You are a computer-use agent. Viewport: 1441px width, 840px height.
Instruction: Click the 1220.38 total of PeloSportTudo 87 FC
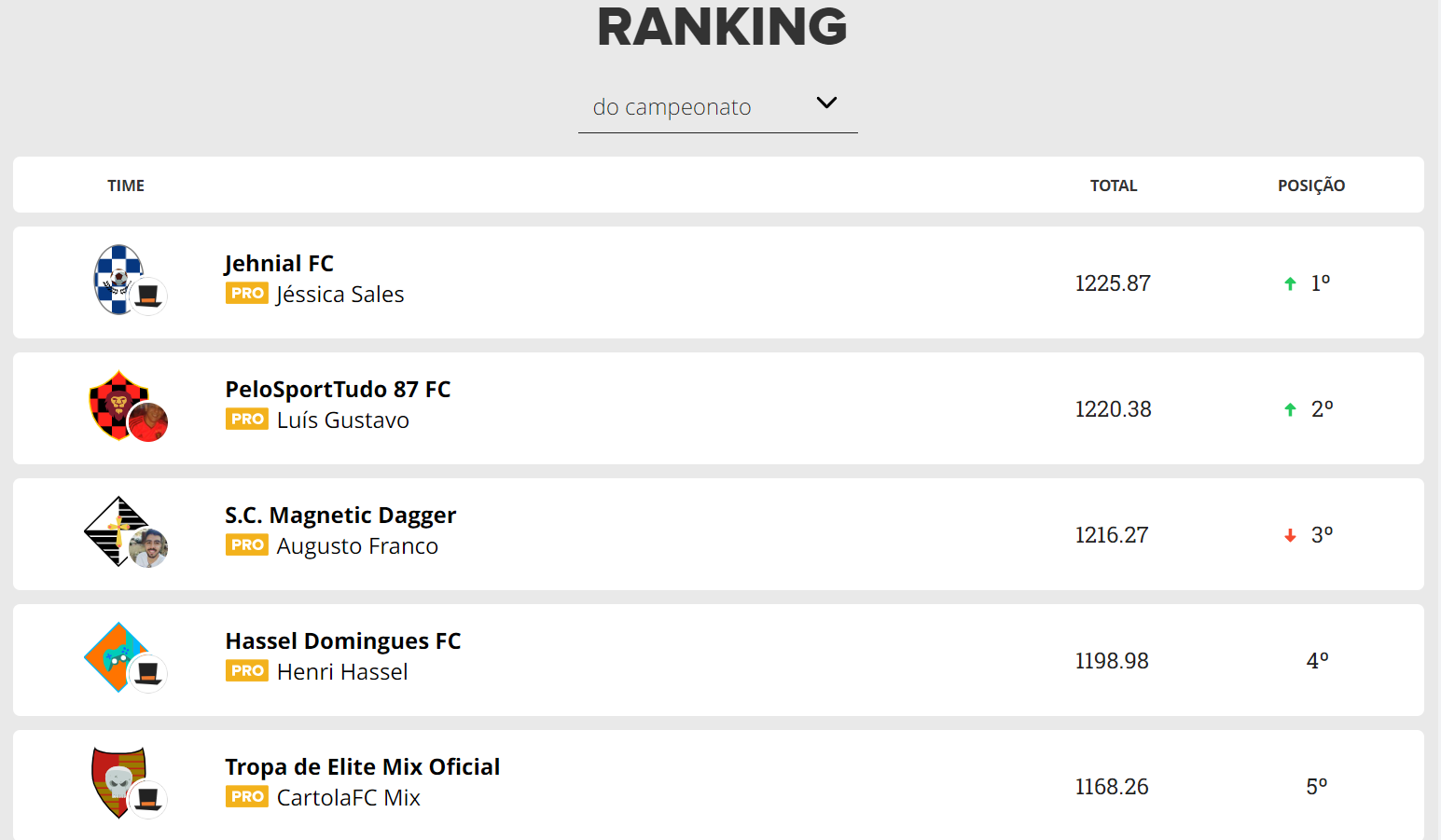[1113, 409]
